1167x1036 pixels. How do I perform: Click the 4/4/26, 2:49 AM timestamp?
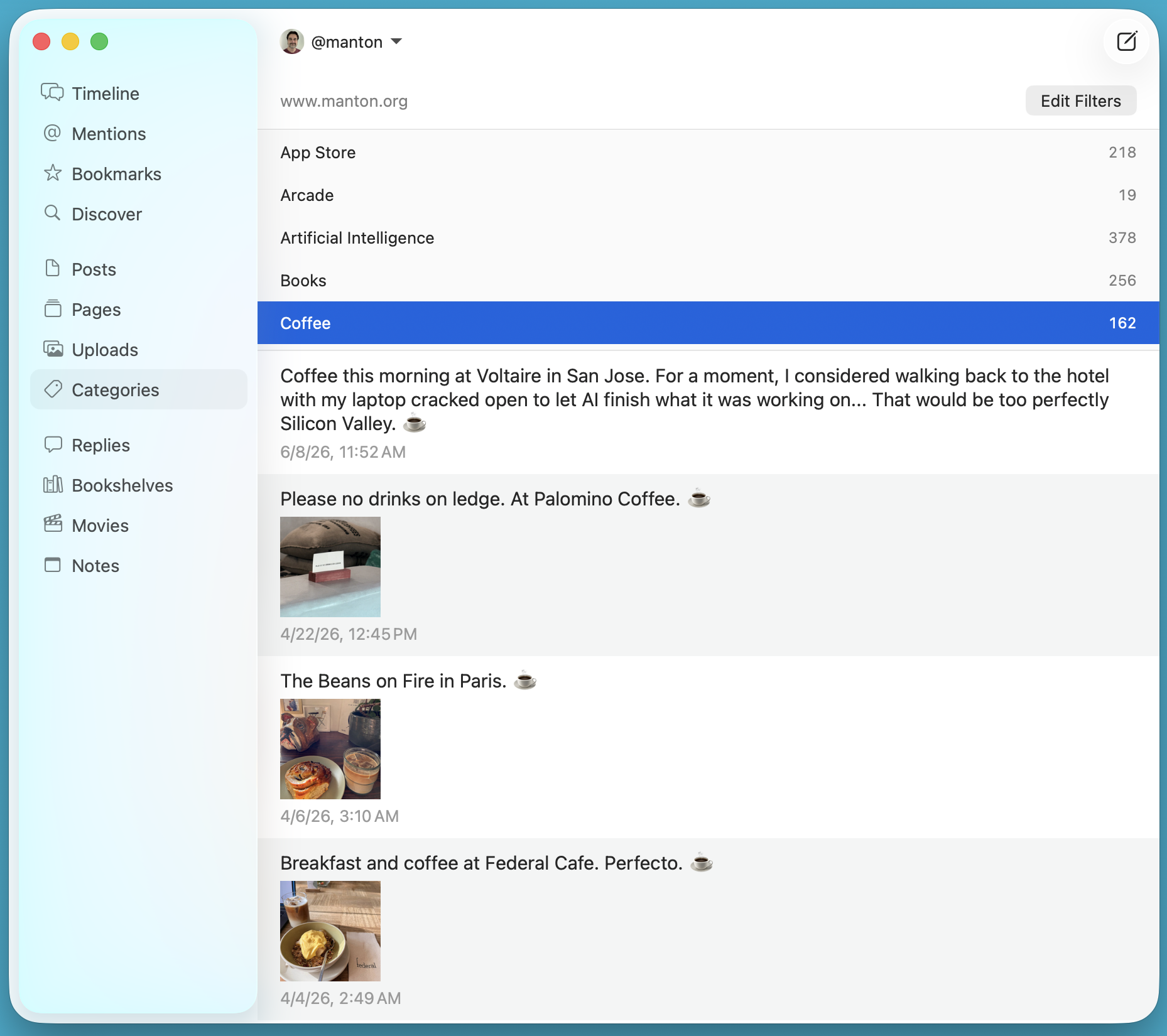[x=340, y=998]
